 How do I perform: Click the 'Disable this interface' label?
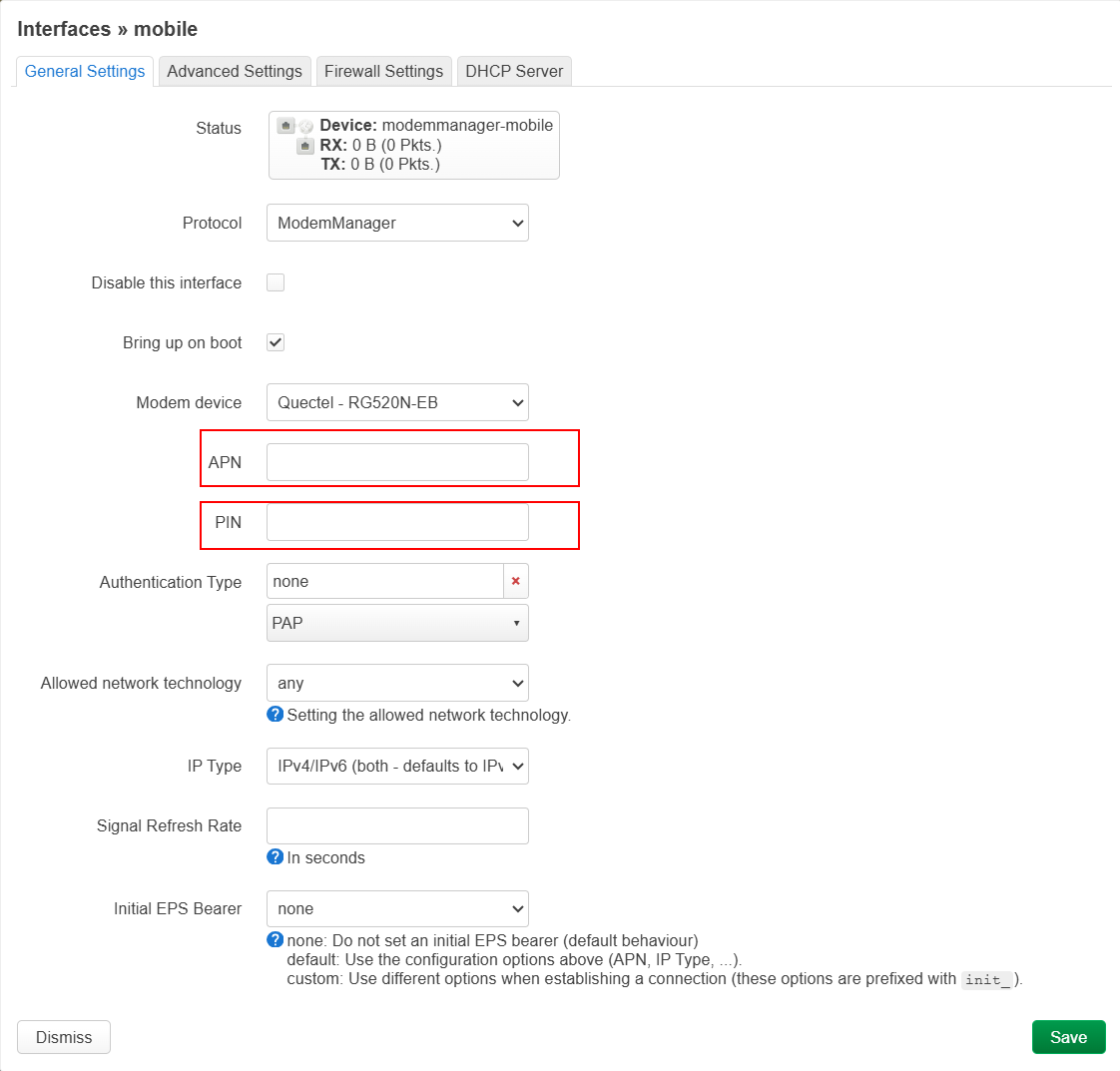pos(167,282)
